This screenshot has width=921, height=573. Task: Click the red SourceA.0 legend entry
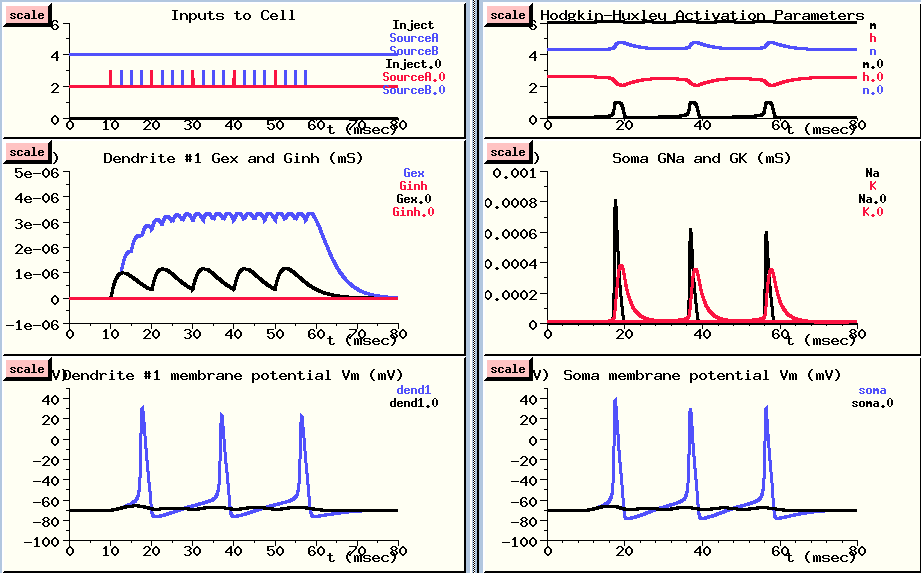(x=414, y=77)
